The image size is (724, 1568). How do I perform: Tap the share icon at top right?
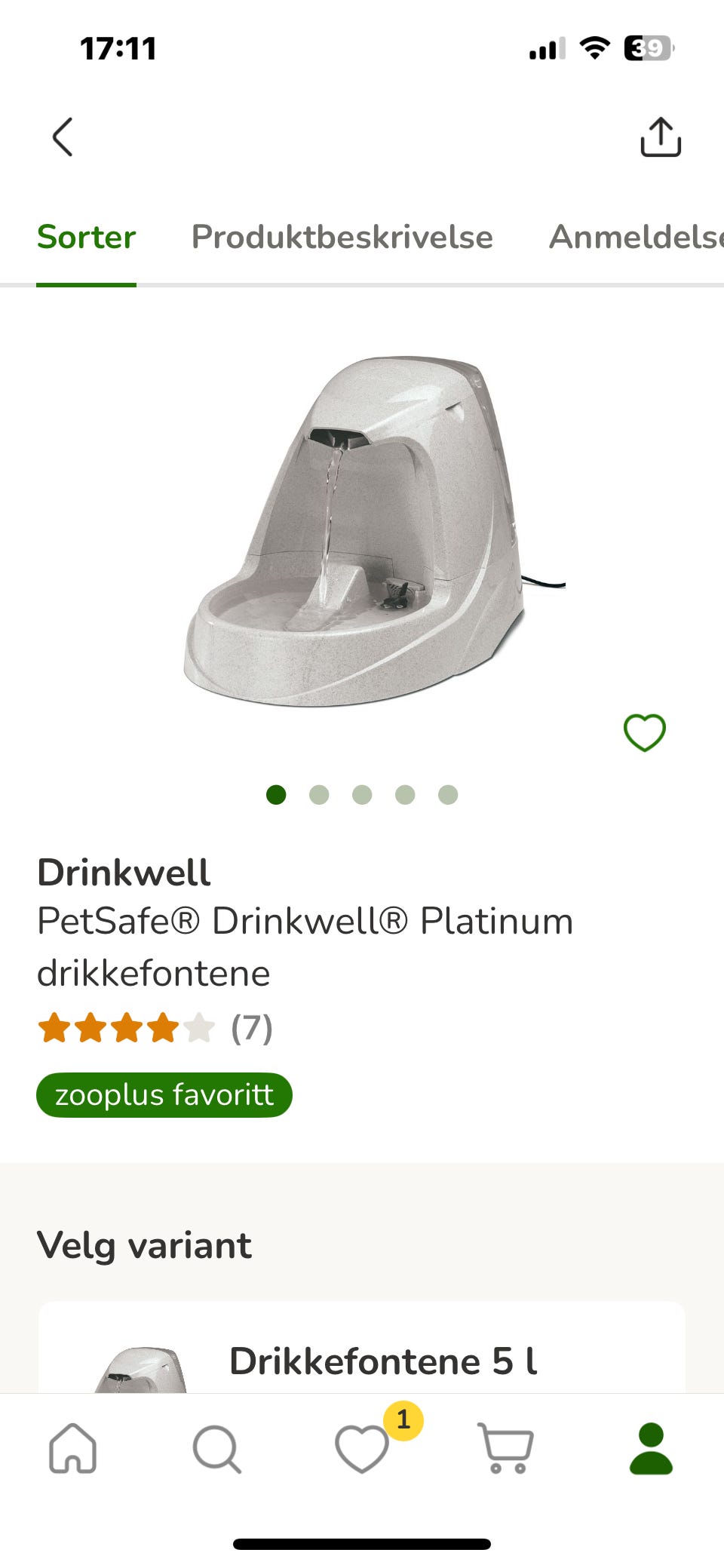[x=661, y=137]
